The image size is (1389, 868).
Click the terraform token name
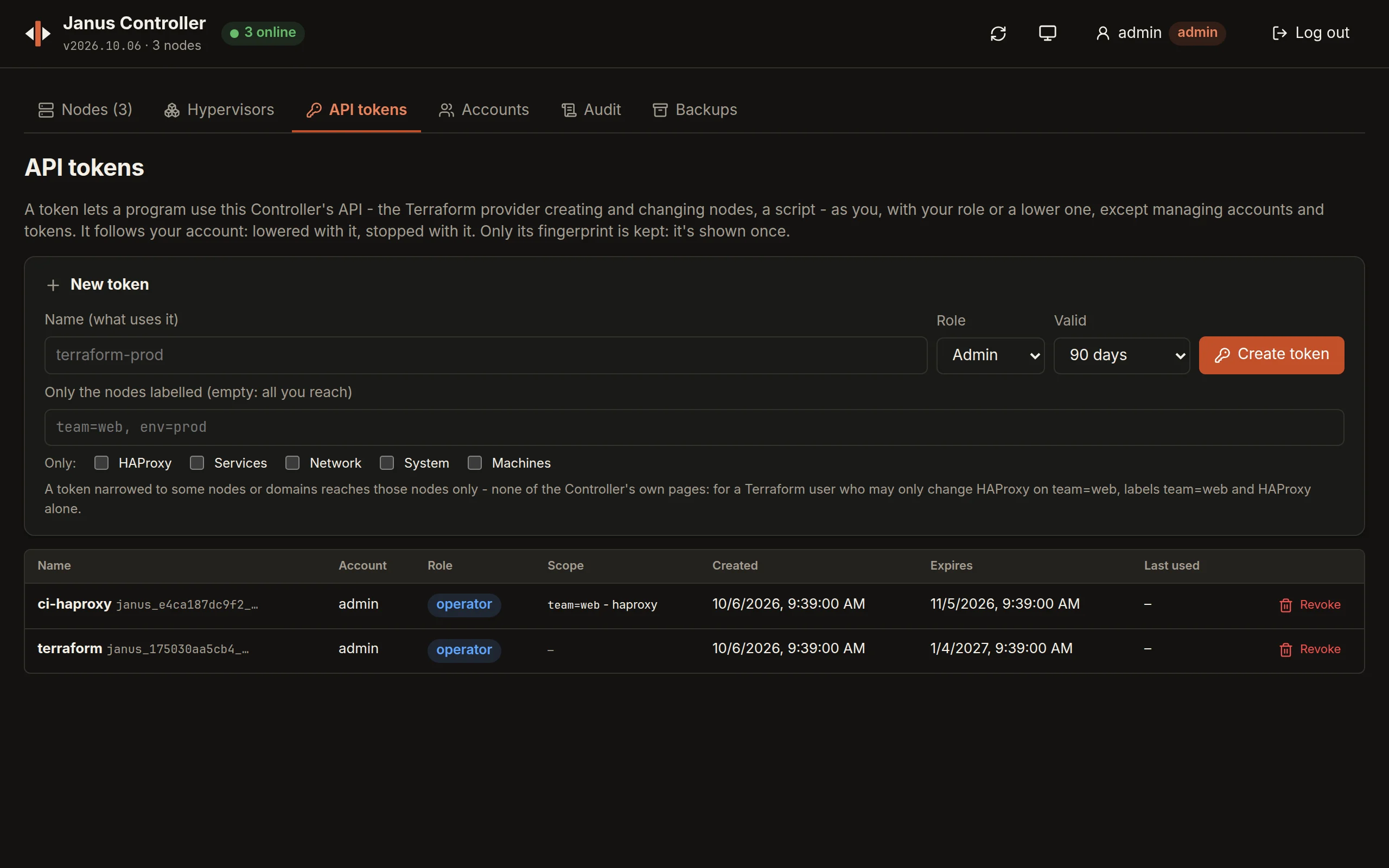coord(70,648)
